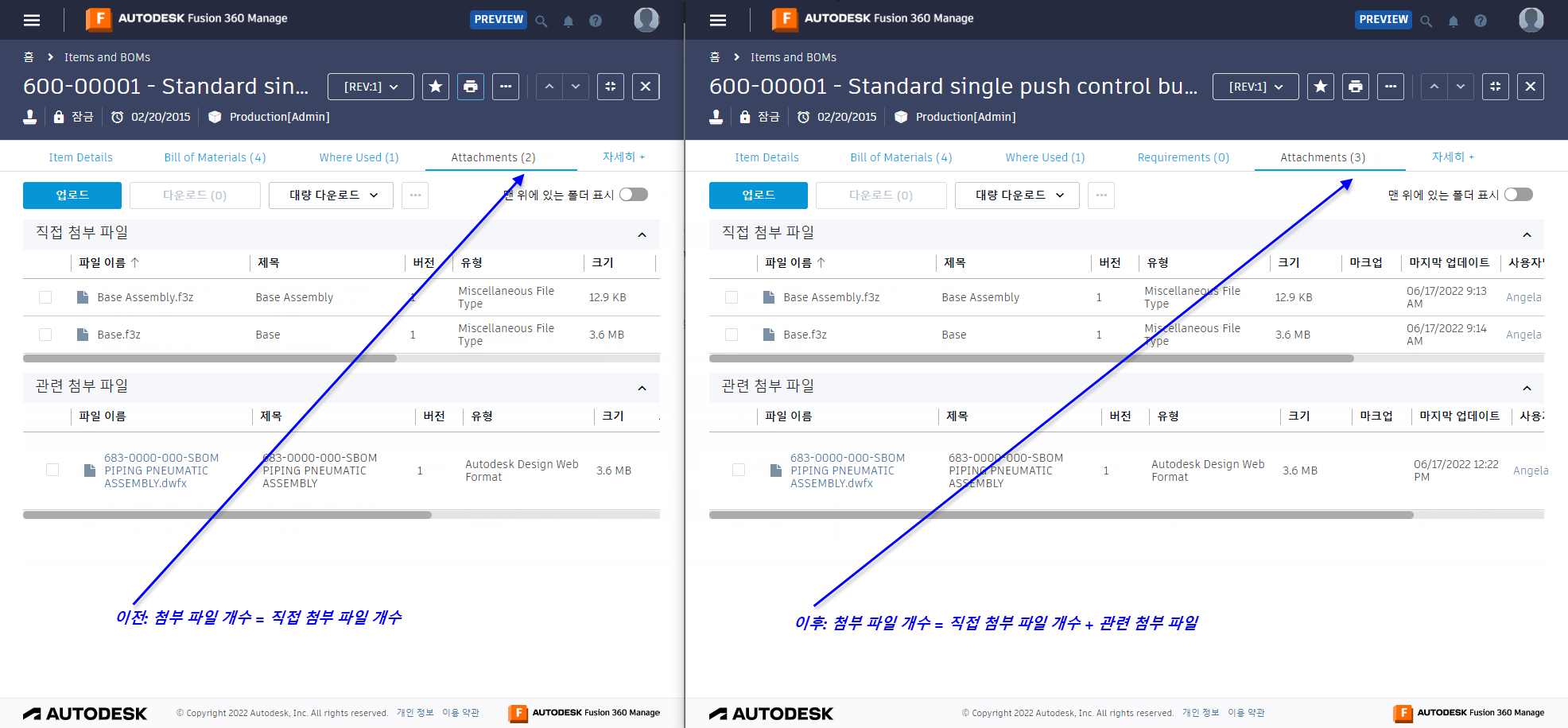Open notifications bell in the right pane

1454,21
